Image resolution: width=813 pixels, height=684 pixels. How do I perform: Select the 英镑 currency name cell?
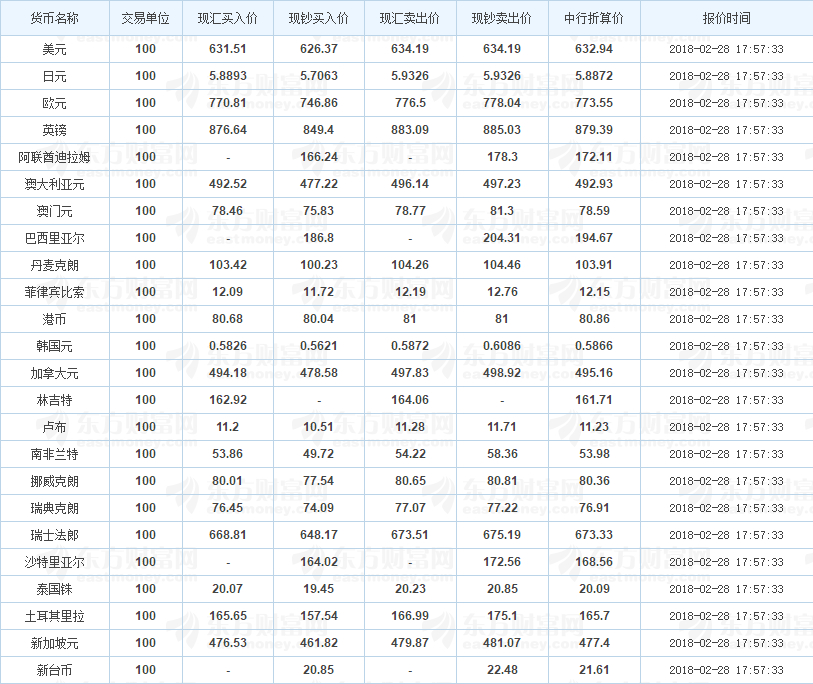pos(54,130)
